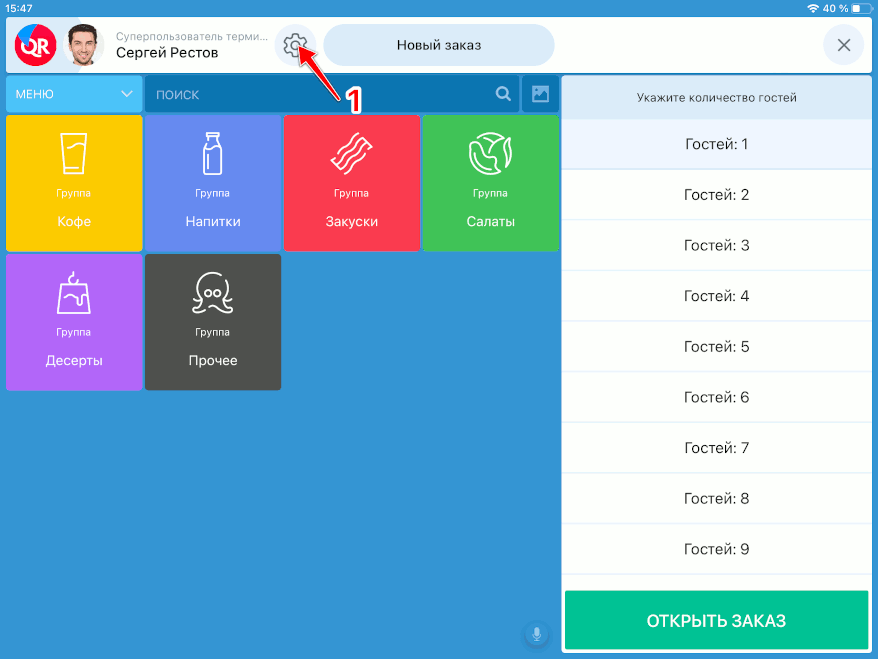
Task: Click the Quick Resto QR logo
Action: pyautogui.click(x=35, y=45)
